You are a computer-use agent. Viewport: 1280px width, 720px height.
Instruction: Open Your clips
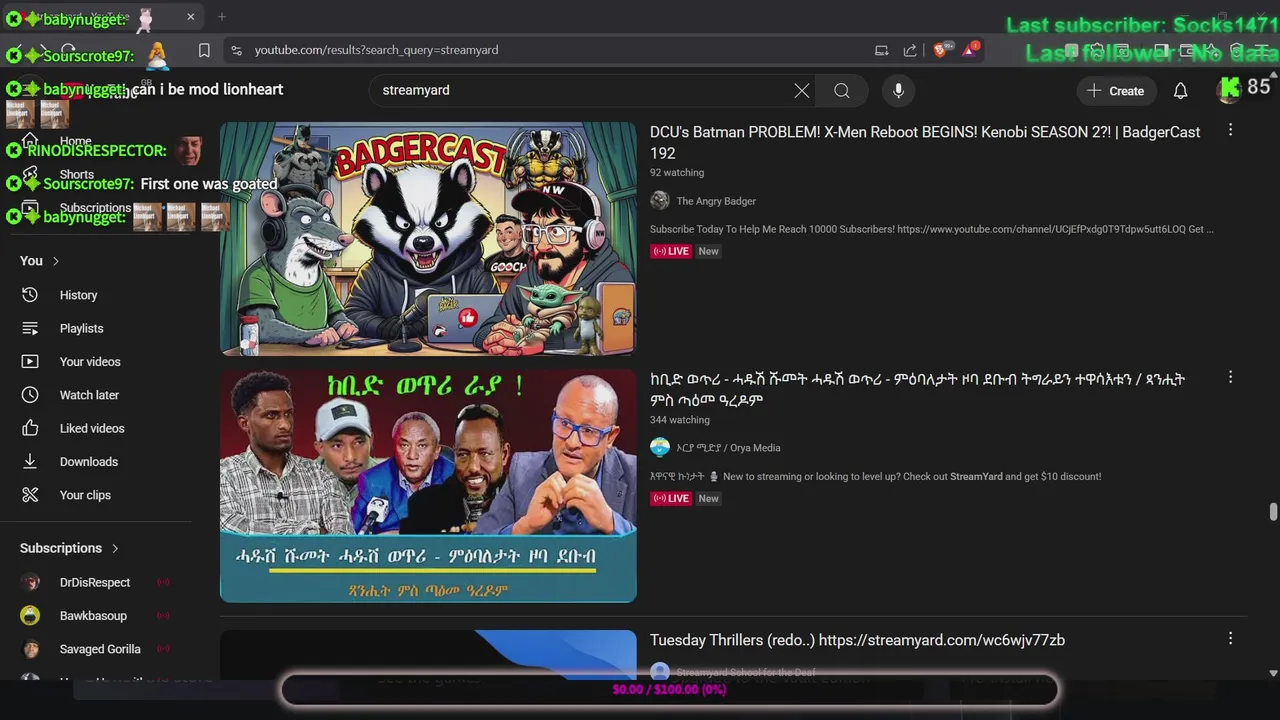point(85,495)
